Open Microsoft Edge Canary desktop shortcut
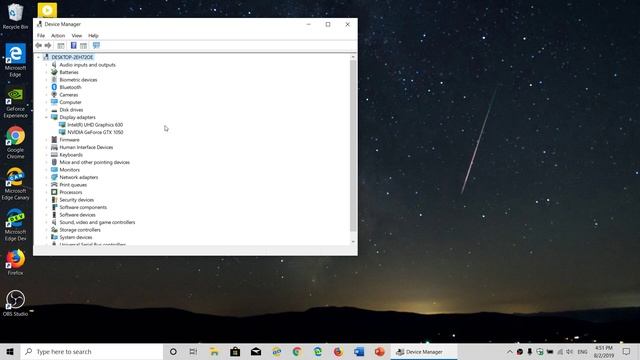This screenshot has height=360, width=640. [16, 184]
